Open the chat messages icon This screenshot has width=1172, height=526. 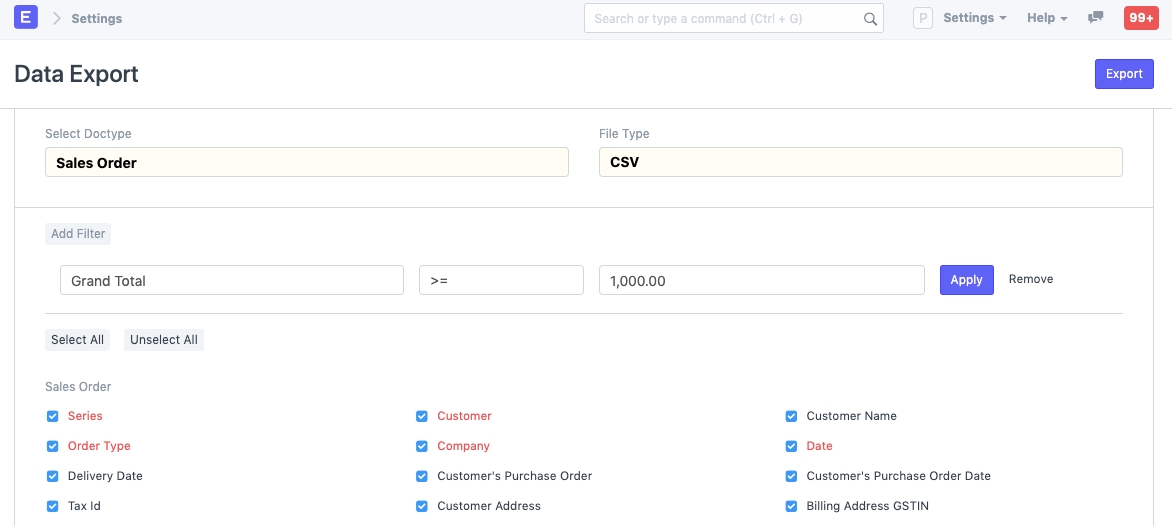[x=1096, y=18]
